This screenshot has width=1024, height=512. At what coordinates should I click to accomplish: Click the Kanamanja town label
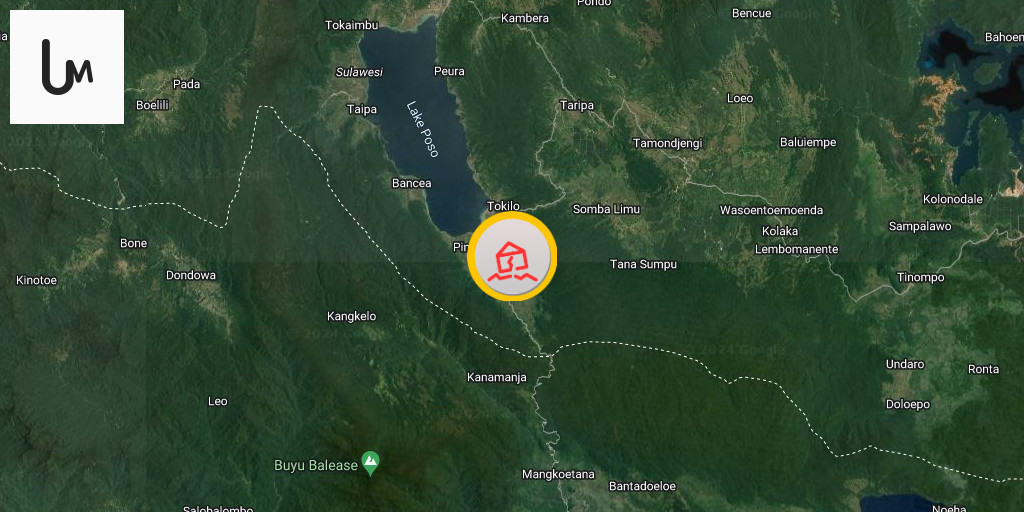(496, 377)
